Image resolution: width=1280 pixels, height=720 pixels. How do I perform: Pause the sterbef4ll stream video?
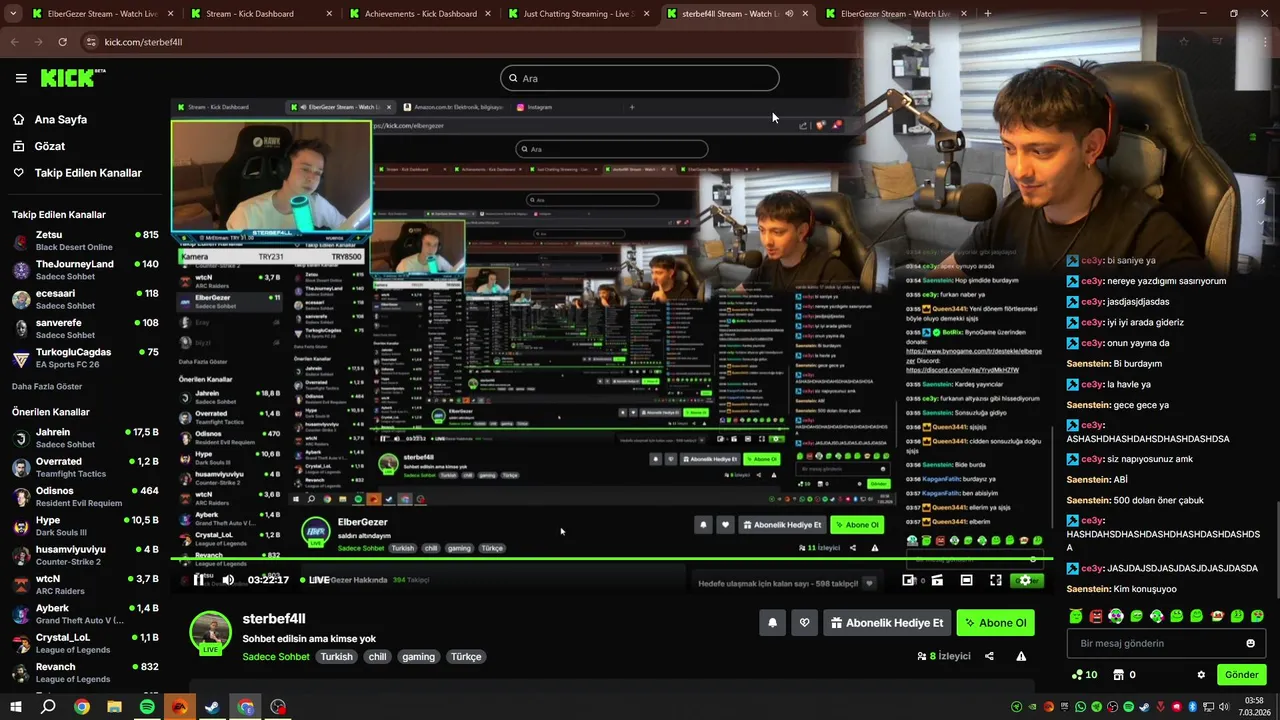(199, 580)
